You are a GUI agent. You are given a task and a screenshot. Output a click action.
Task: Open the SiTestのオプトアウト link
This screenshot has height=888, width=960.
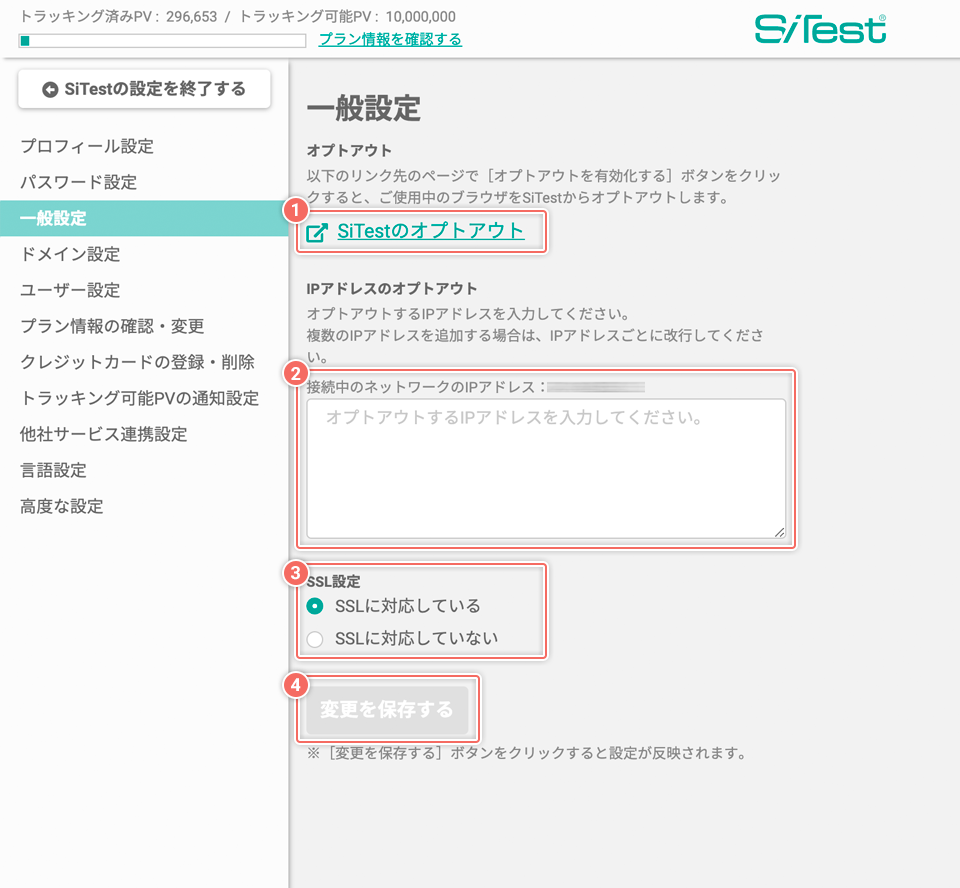(x=430, y=231)
